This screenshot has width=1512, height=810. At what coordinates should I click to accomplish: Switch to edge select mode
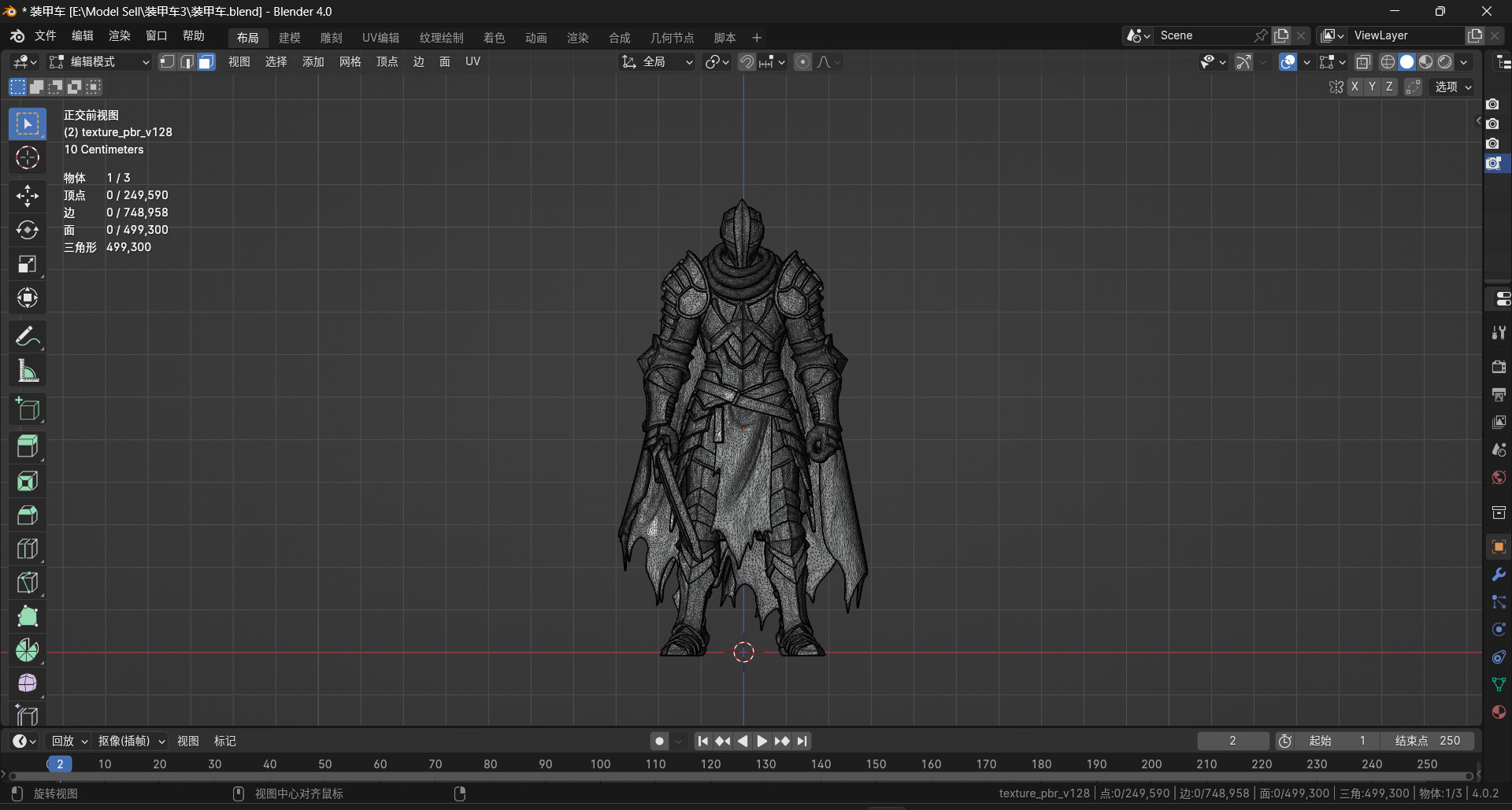(x=187, y=61)
